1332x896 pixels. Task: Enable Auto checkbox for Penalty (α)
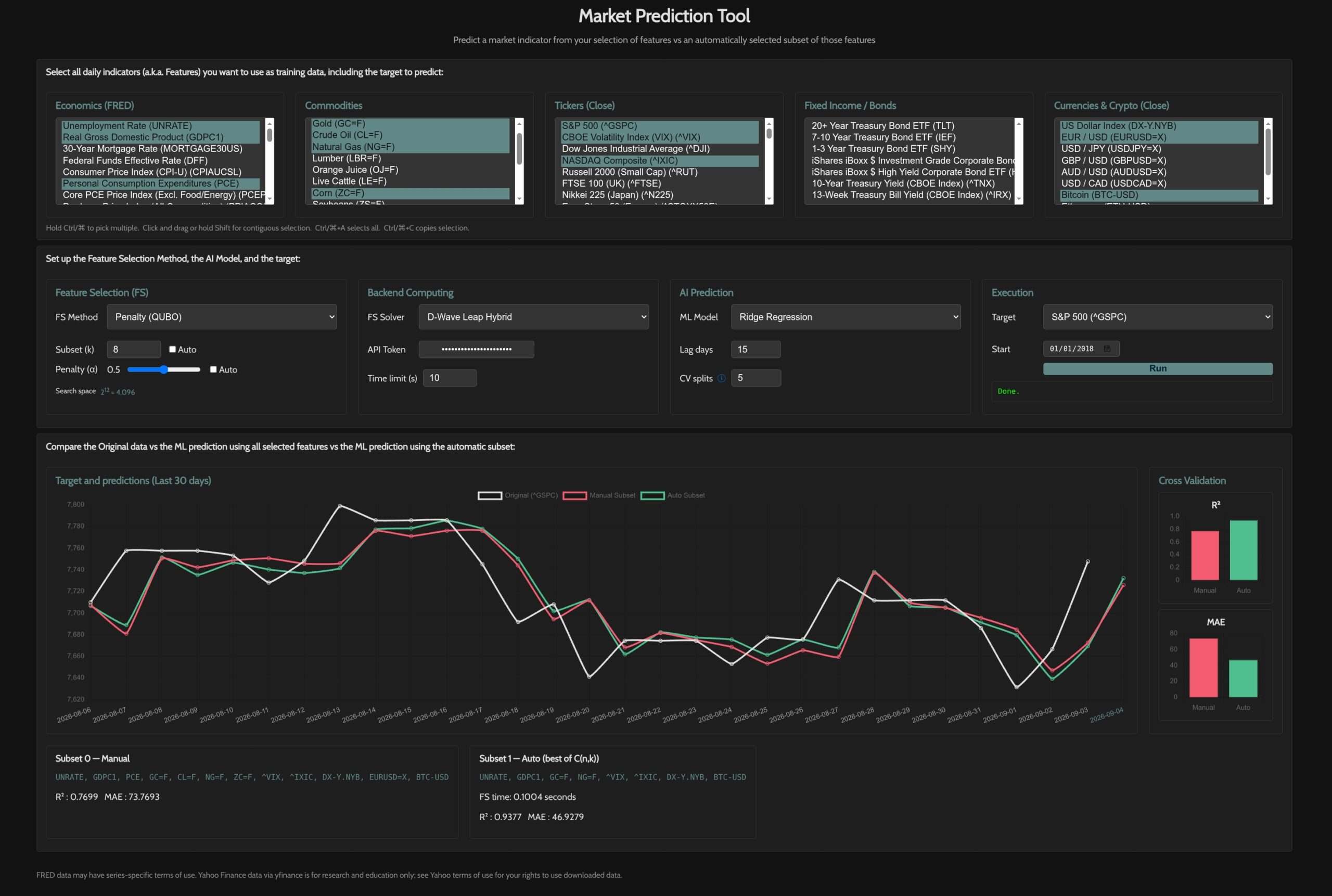click(x=213, y=370)
